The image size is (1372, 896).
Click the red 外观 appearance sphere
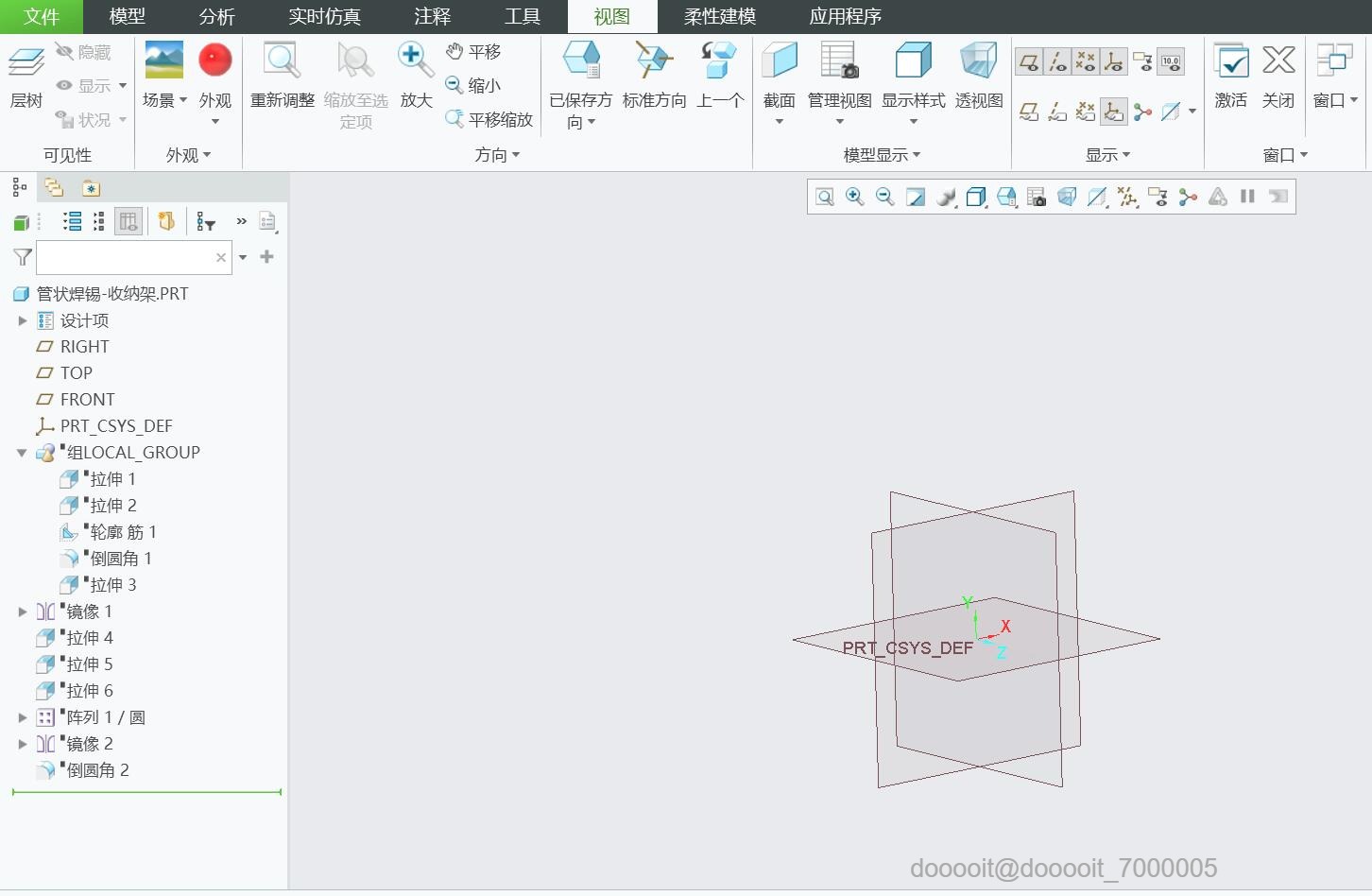click(x=215, y=60)
